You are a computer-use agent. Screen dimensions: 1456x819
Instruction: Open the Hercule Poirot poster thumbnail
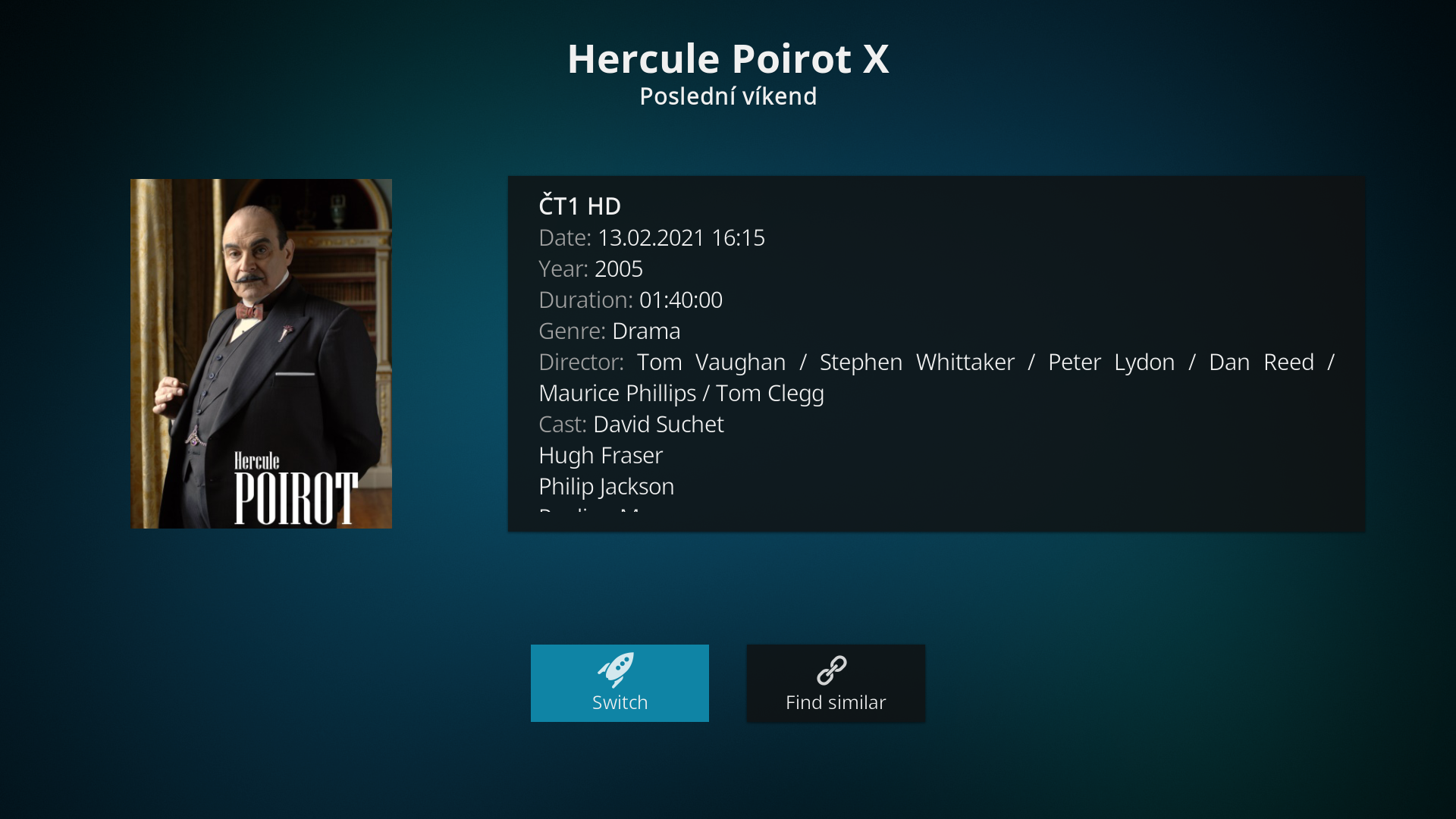point(261,353)
